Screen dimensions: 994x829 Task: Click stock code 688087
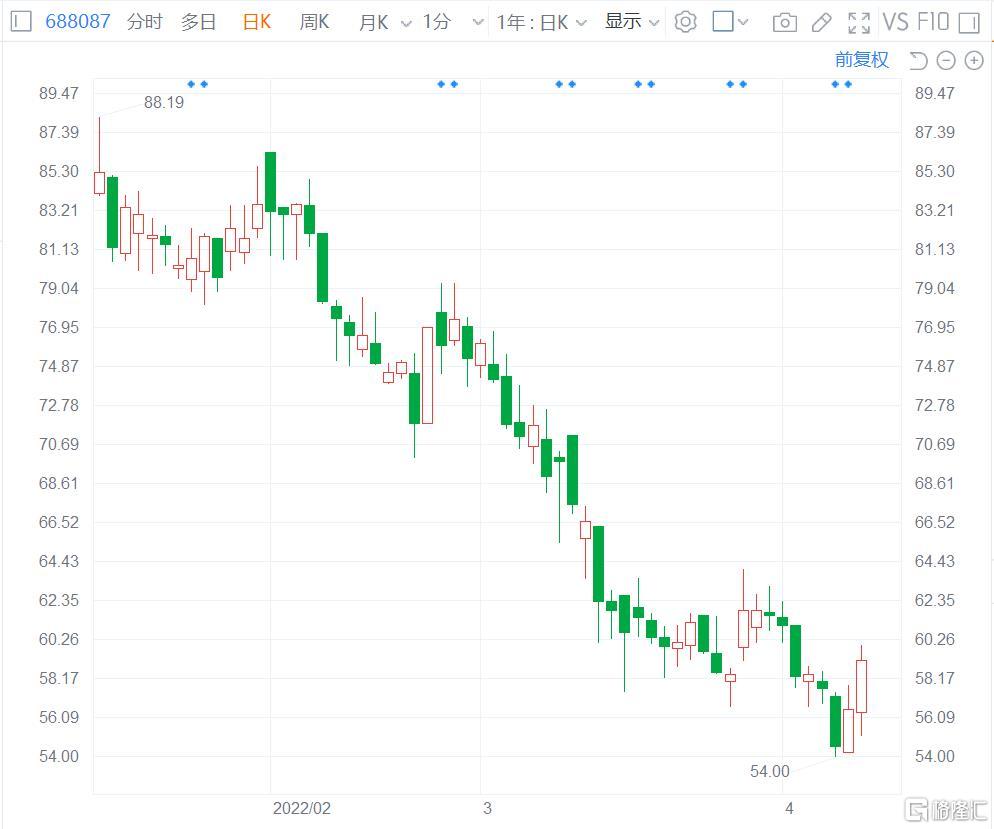(x=78, y=22)
